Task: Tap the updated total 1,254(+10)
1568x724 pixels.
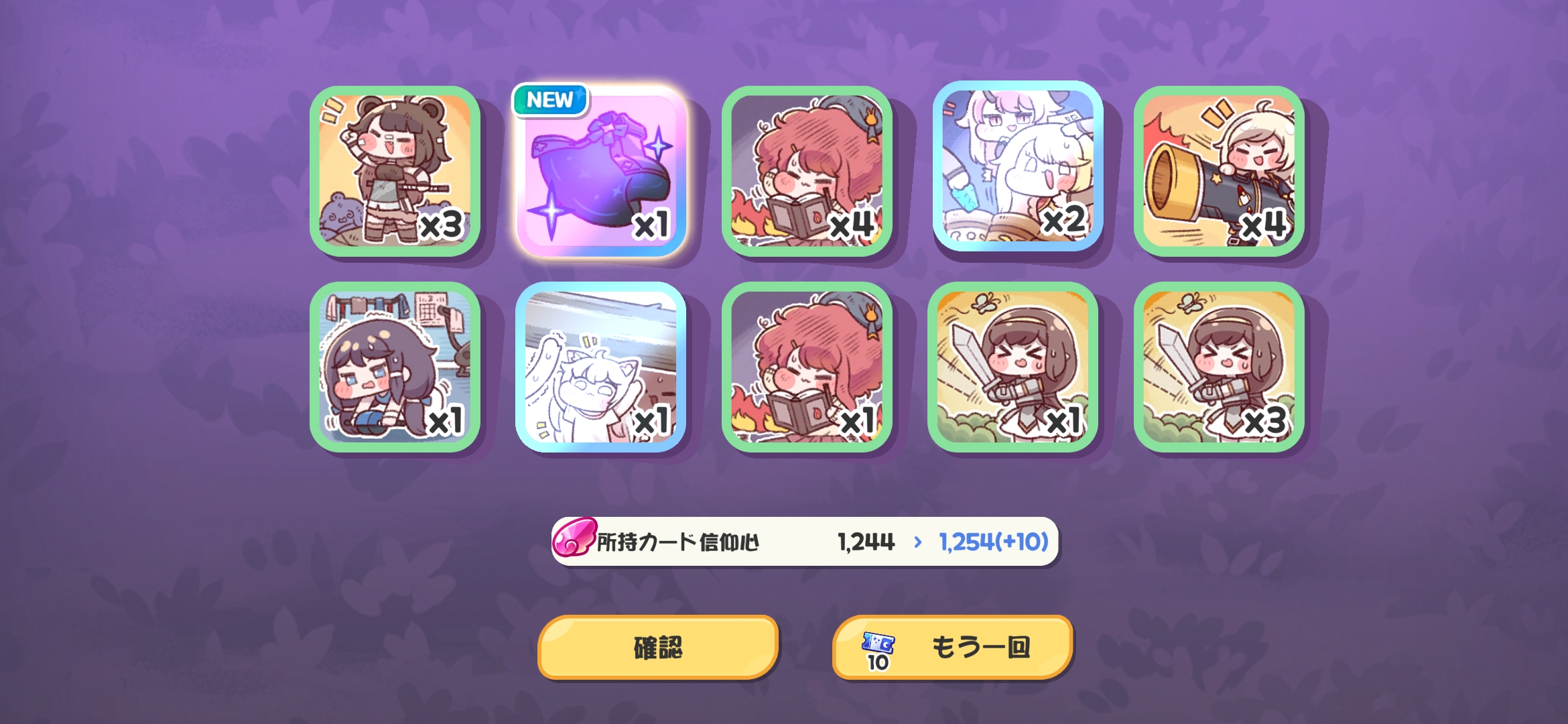Action: [x=994, y=542]
